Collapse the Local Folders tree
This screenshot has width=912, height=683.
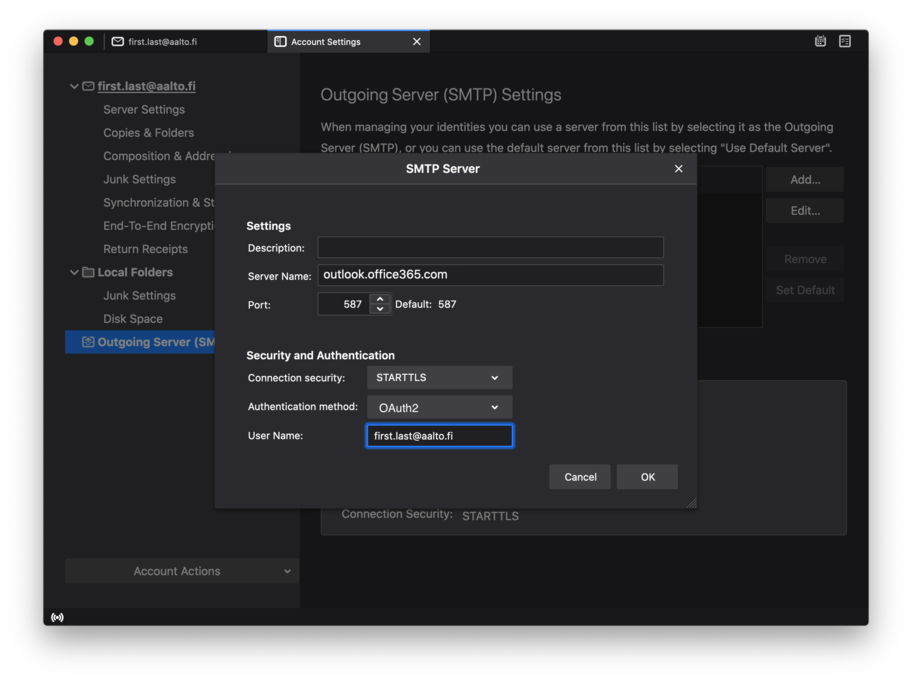(x=74, y=272)
